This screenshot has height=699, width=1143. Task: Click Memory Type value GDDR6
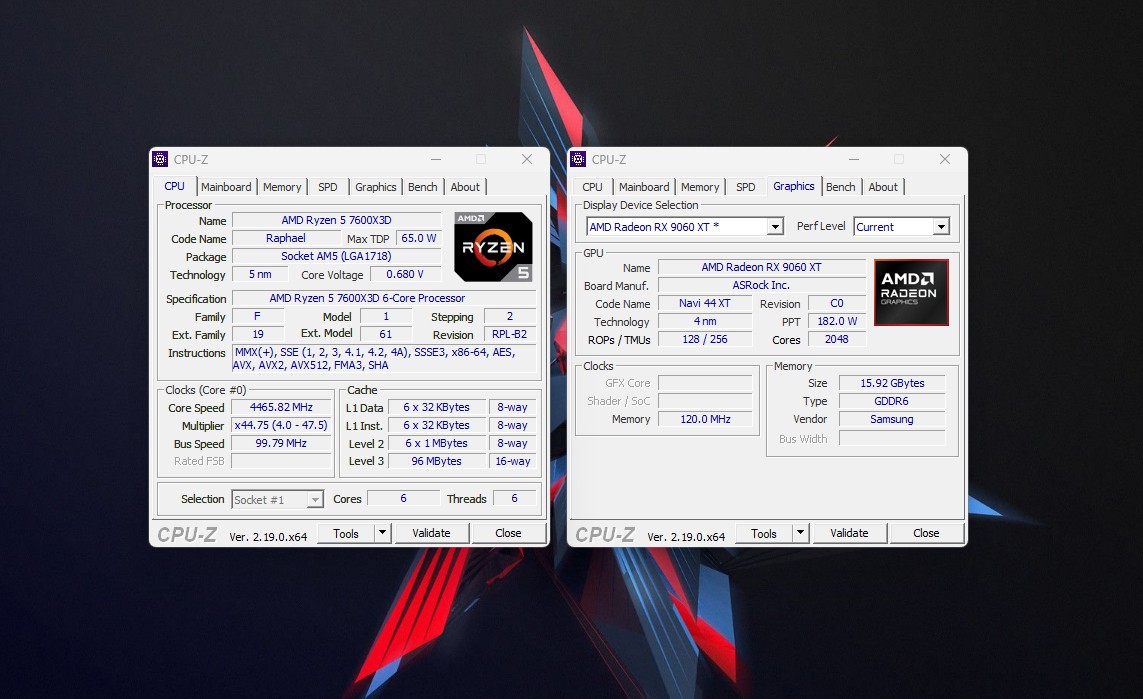(892, 402)
